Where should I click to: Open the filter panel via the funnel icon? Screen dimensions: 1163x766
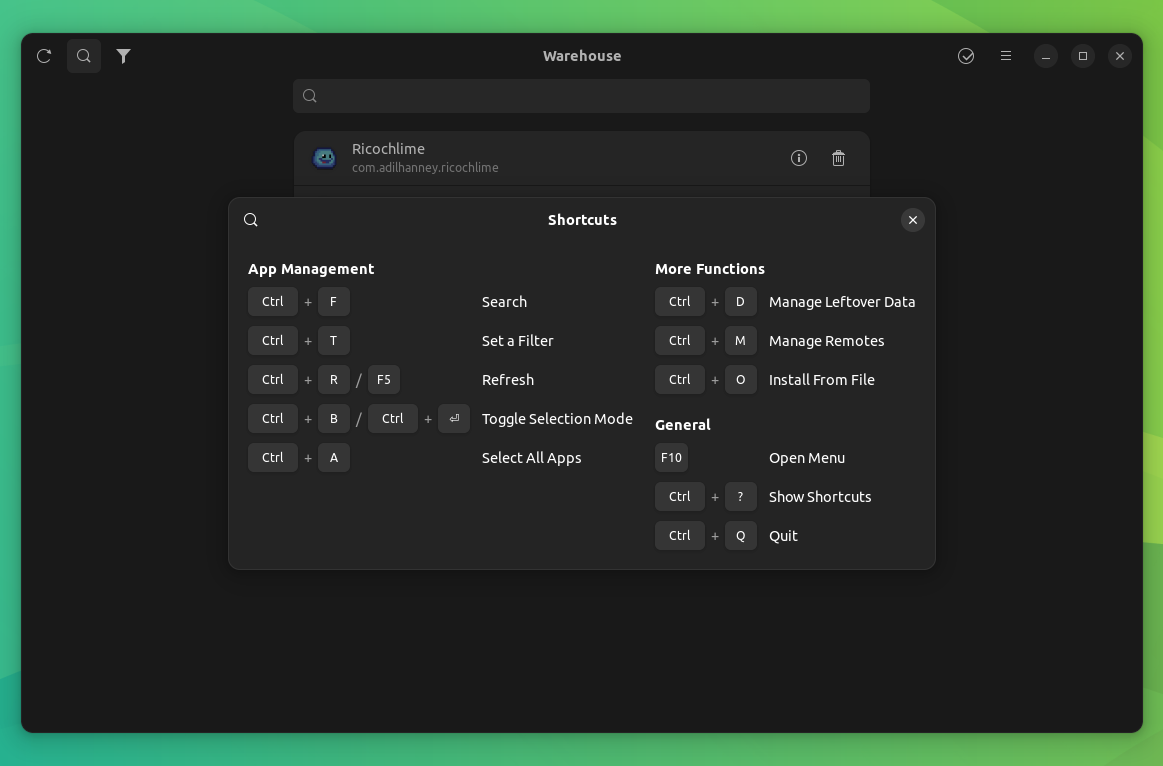pyautogui.click(x=123, y=56)
